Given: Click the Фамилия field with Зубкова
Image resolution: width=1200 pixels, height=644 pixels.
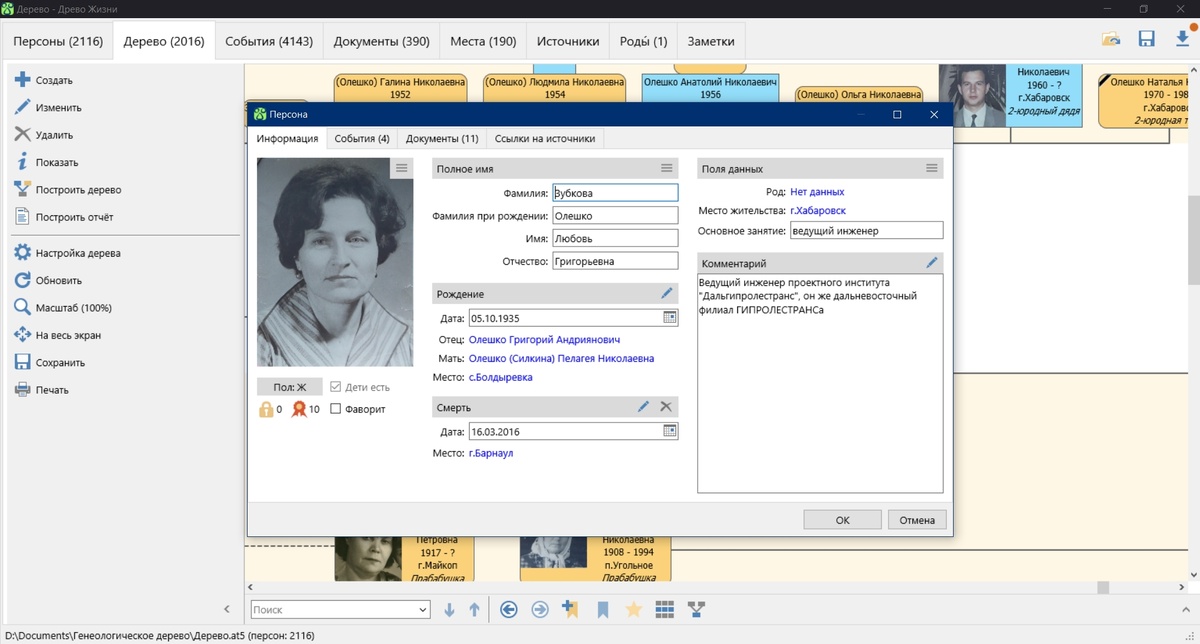Looking at the screenshot, I should pyautogui.click(x=615, y=193).
